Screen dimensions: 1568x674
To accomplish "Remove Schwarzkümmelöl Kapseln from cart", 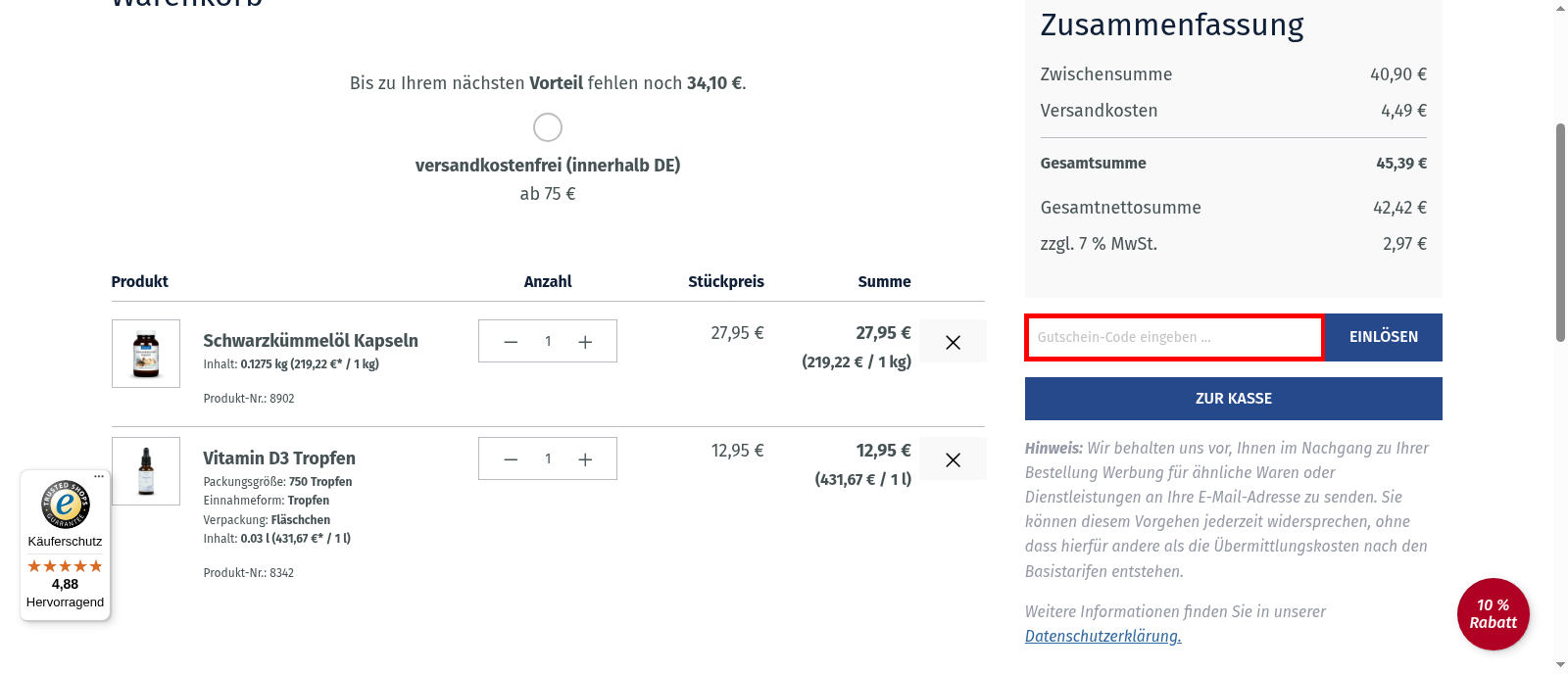I will click(x=953, y=343).
